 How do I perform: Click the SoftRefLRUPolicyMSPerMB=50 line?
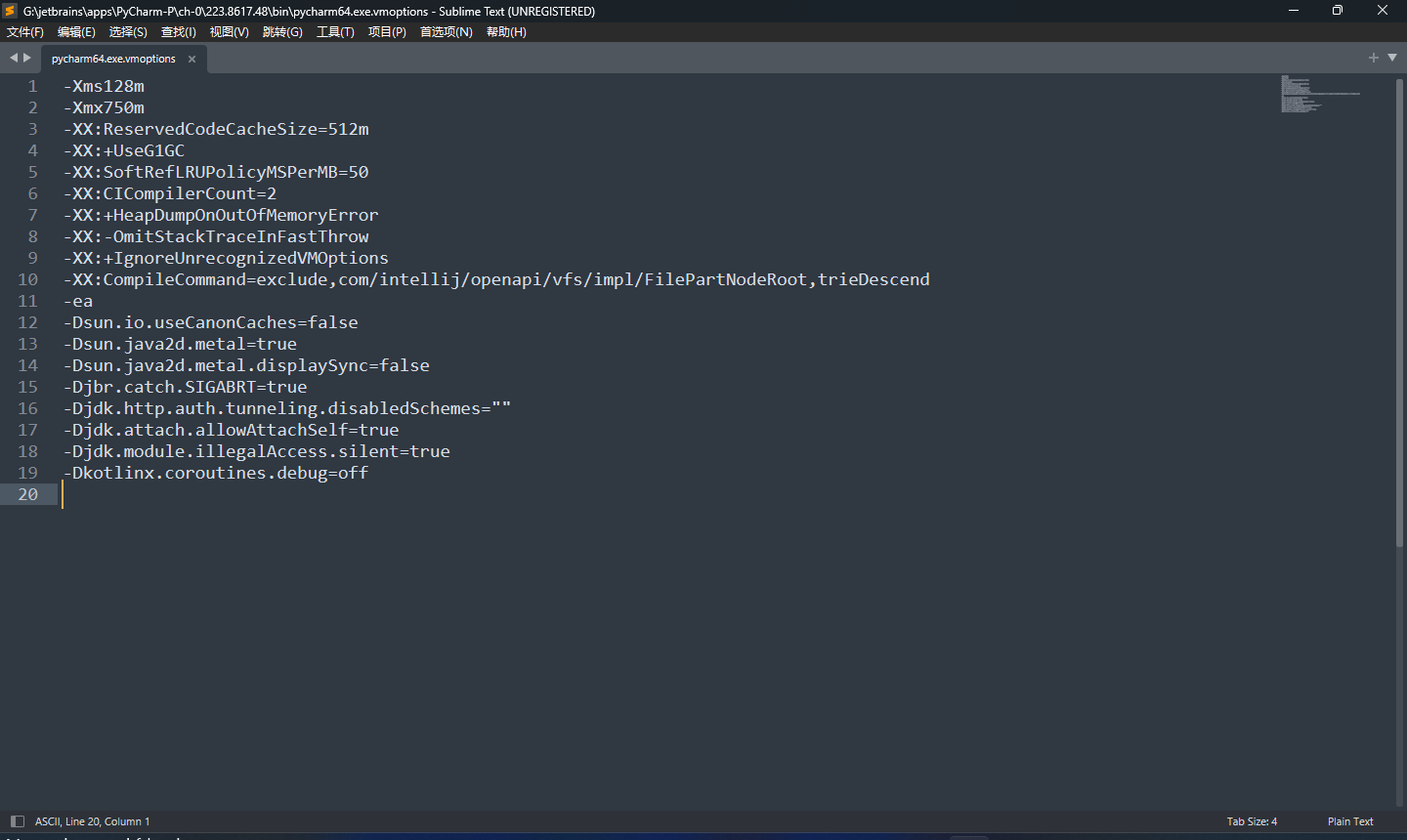(216, 172)
